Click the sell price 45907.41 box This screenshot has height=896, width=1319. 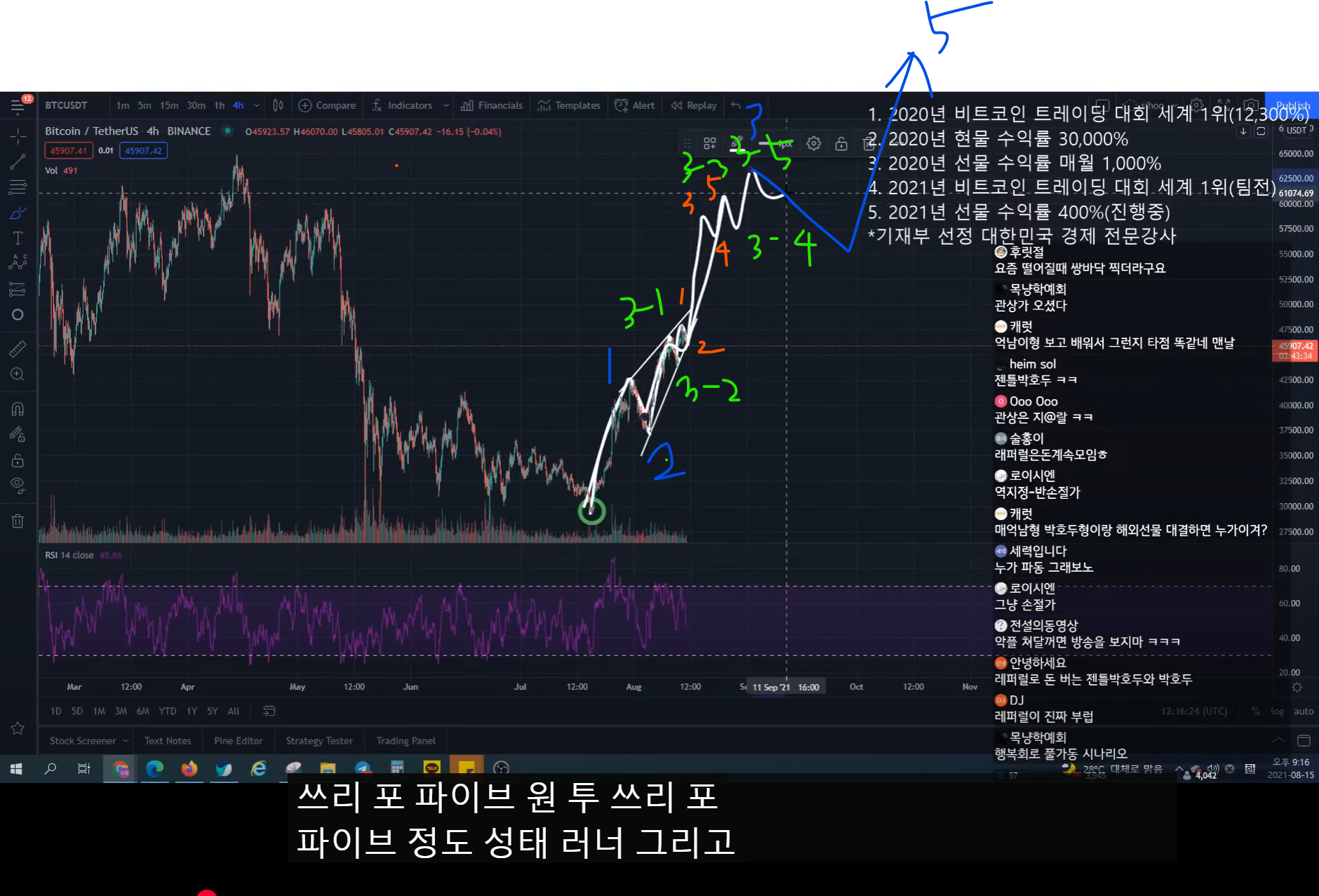69,150
